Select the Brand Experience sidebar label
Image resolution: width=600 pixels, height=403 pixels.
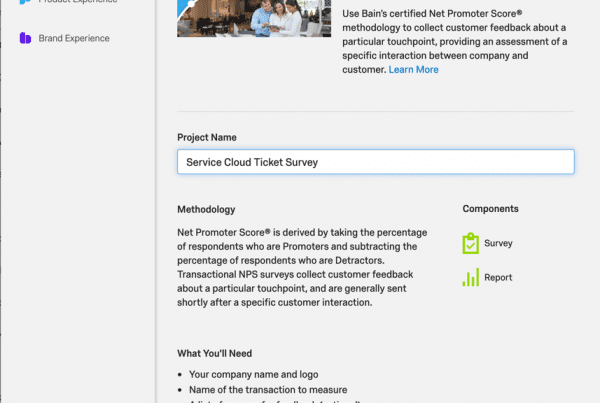[74, 38]
